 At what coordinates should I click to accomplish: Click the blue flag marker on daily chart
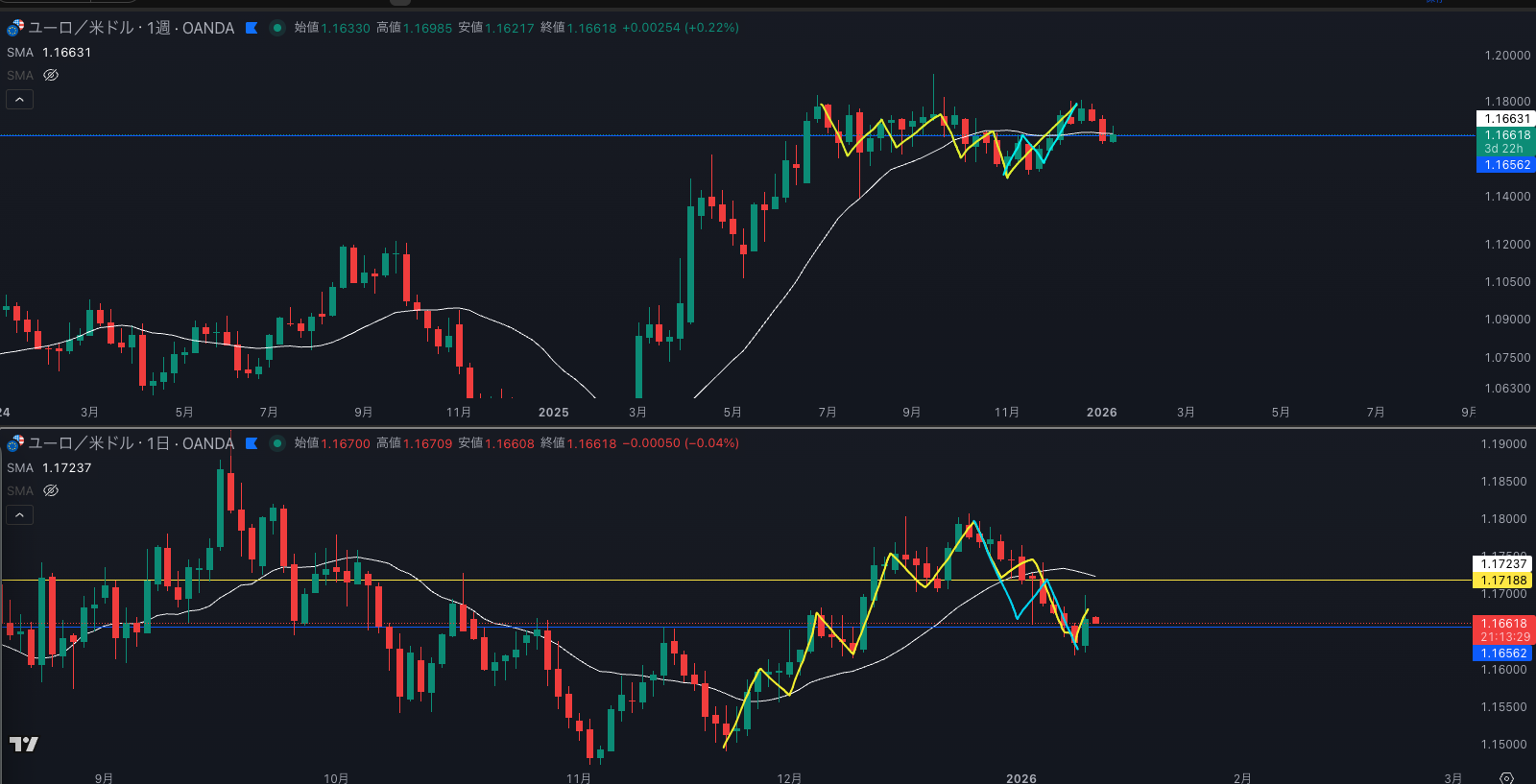pos(252,443)
